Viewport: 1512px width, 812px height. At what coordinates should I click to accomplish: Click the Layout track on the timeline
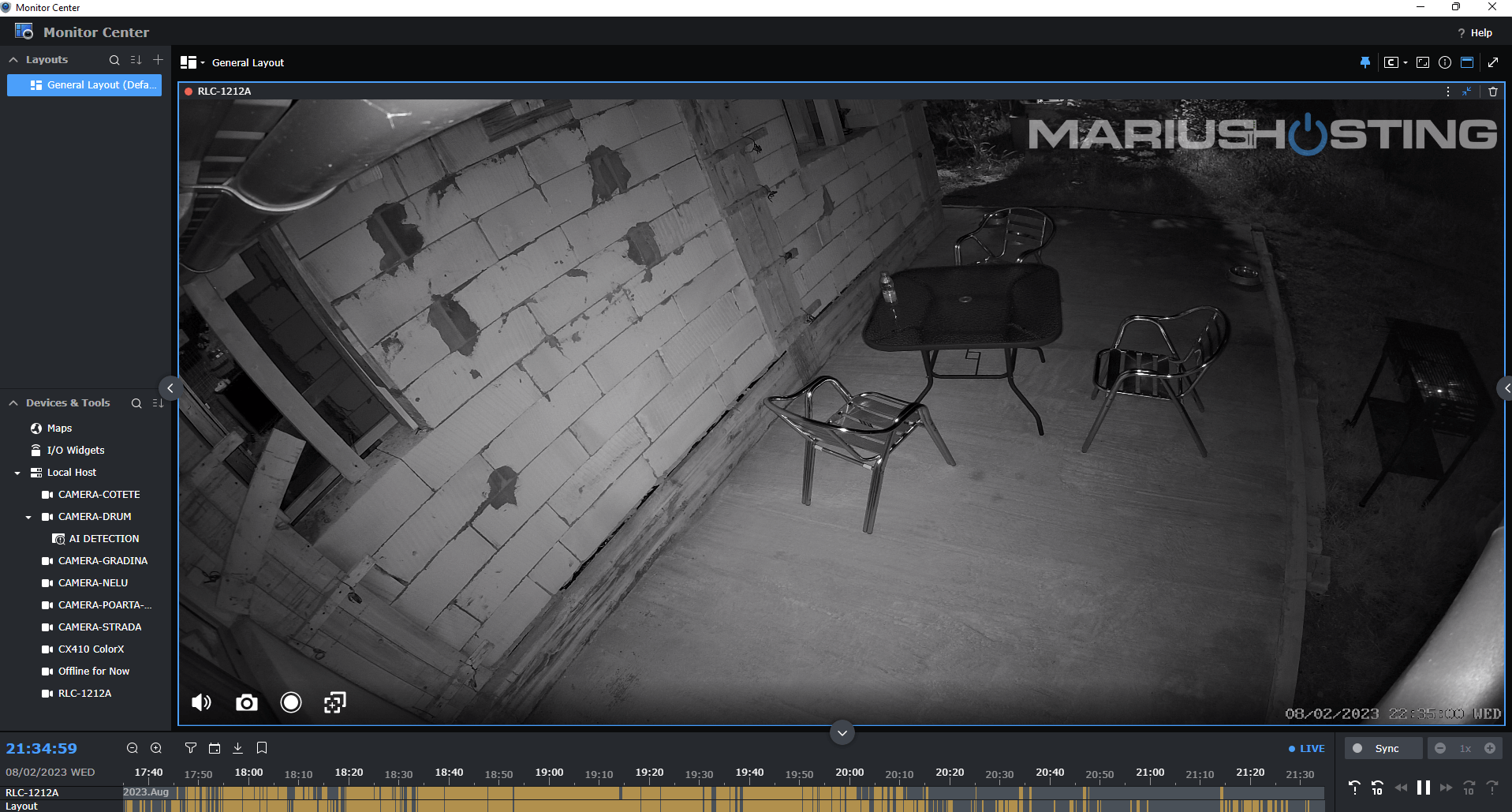click(x=726, y=806)
